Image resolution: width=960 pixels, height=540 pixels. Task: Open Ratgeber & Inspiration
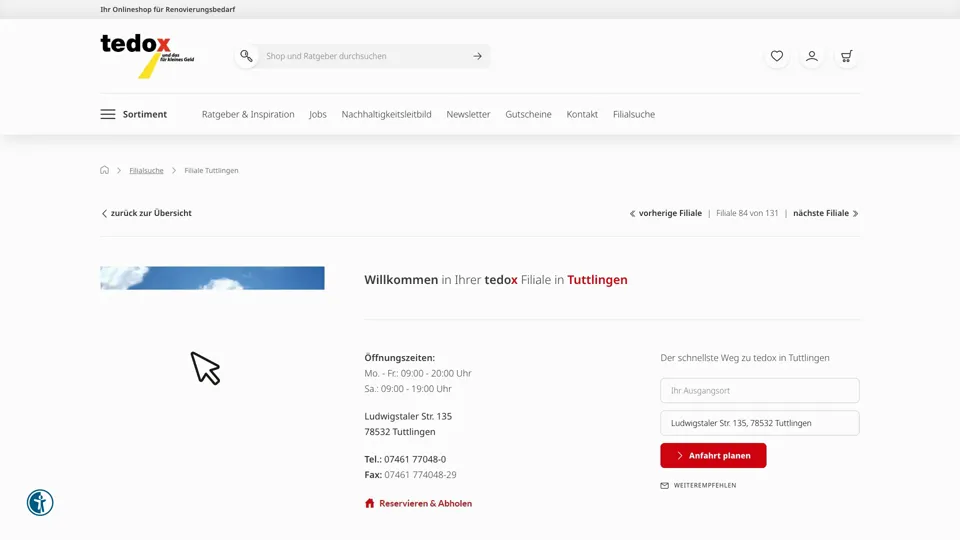click(x=248, y=114)
